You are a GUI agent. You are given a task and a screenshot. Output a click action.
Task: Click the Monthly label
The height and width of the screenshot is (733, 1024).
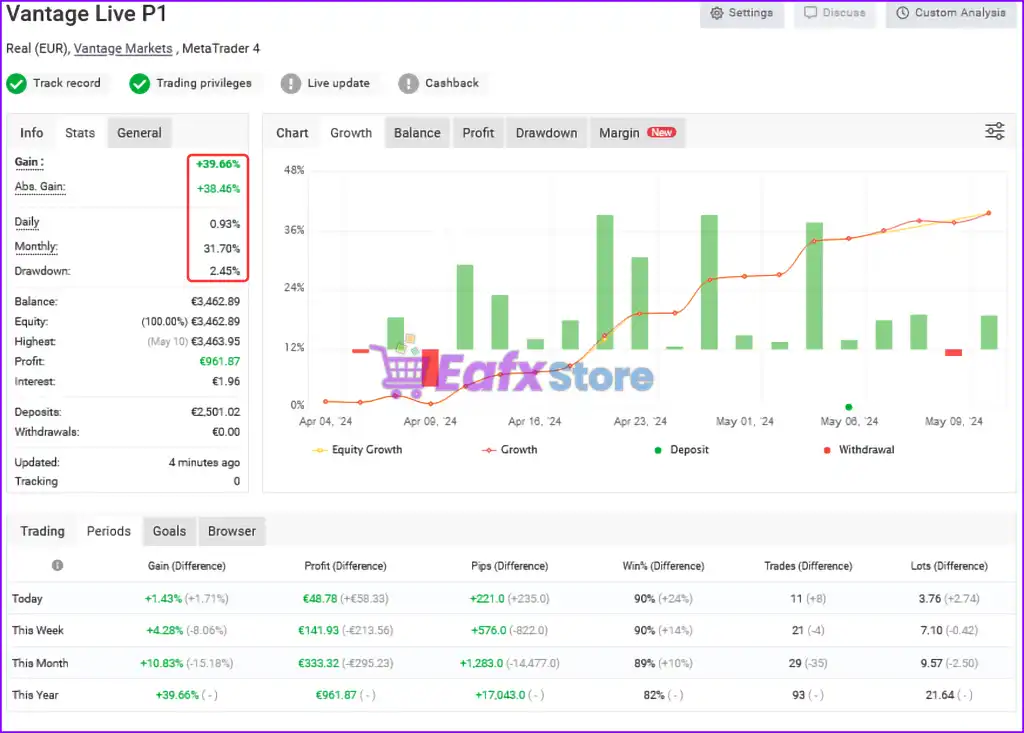(36, 246)
